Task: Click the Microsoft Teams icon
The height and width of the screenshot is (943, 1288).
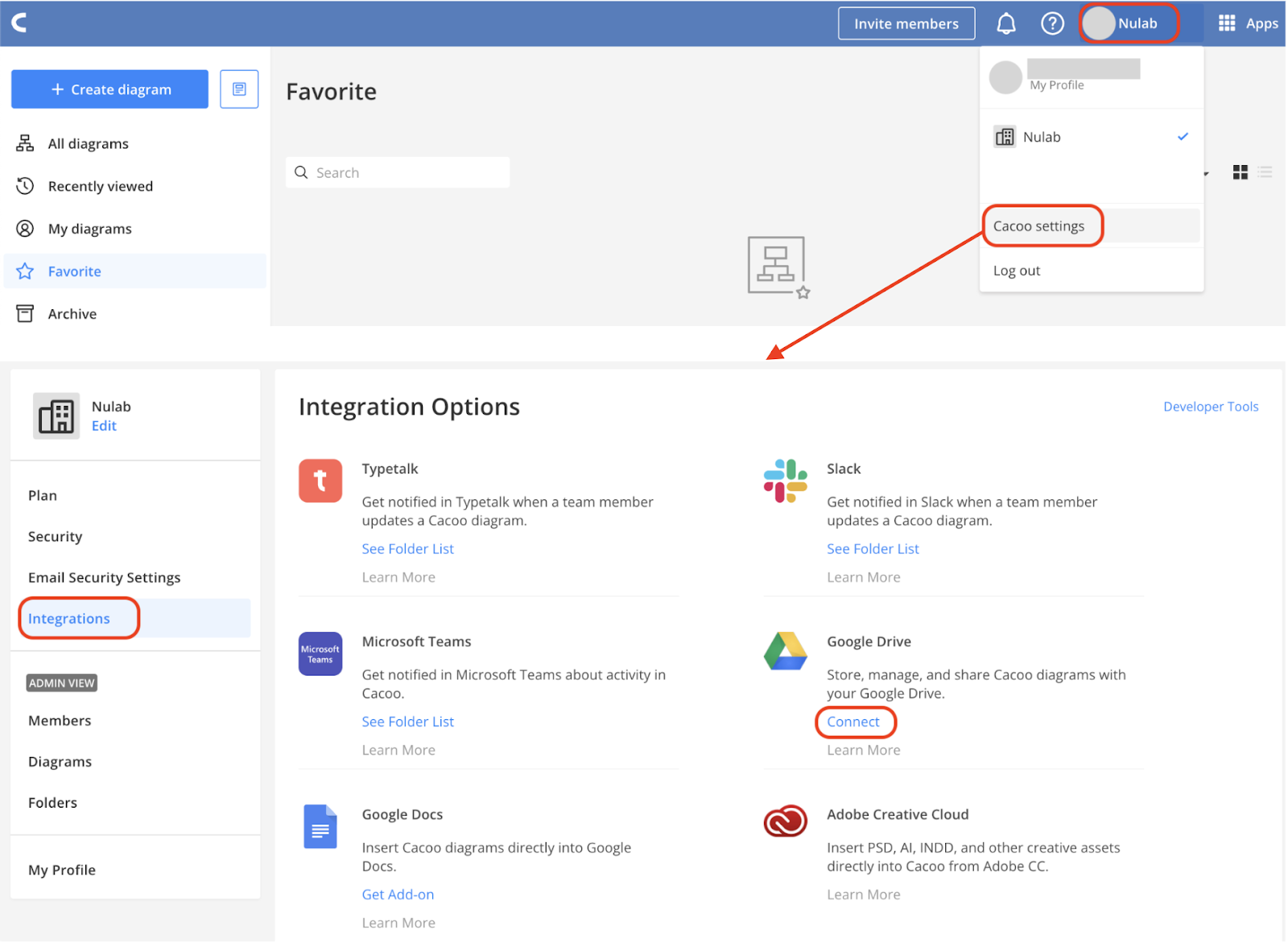Action: pos(320,654)
